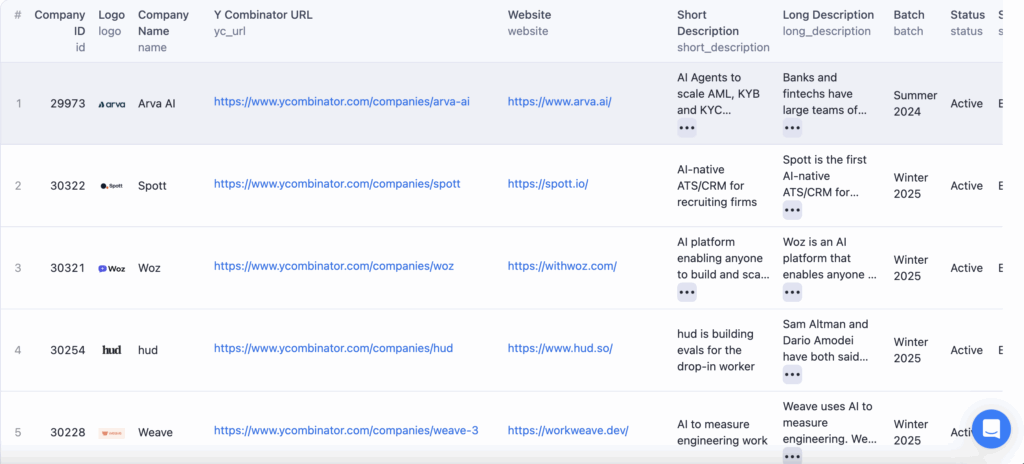The width and height of the screenshot is (1024, 464).
Task: Click the "AI-native ATS/CRM for recruiting firms" description
Action: [x=717, y=186]
